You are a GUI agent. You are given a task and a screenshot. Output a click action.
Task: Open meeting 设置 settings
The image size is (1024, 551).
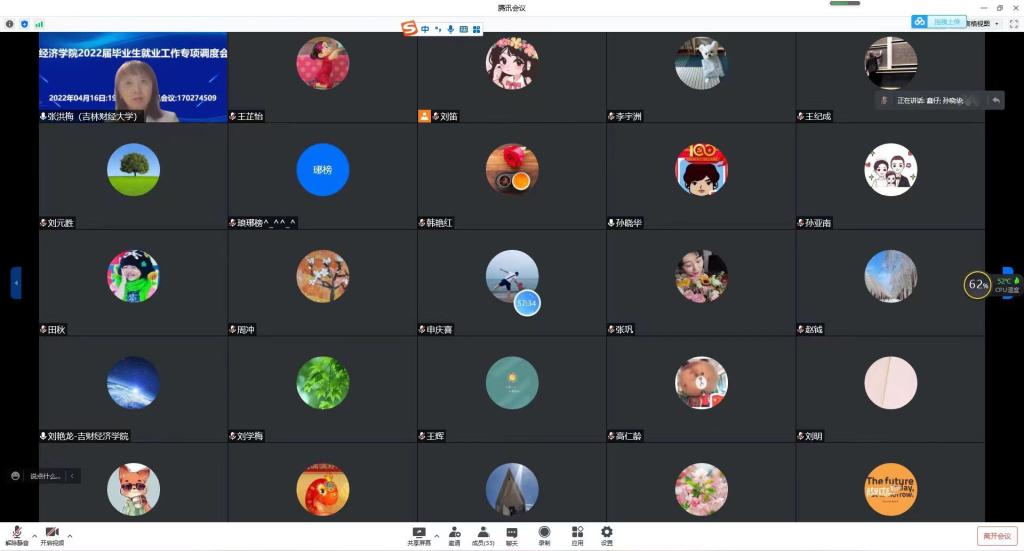pos(606,535)
